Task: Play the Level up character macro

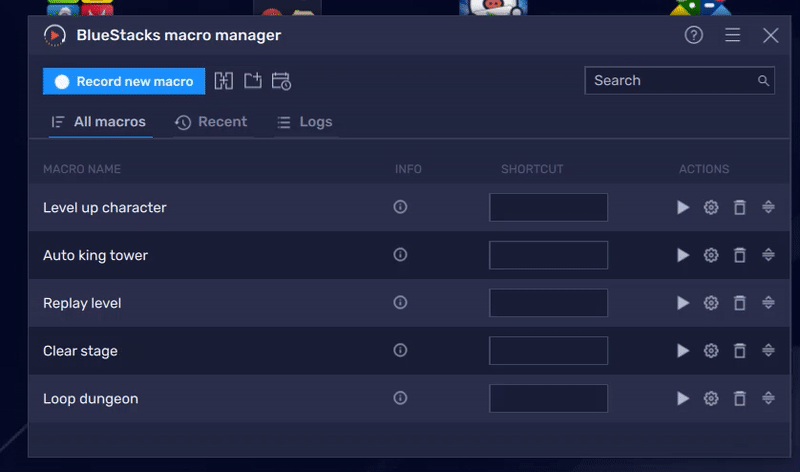Action: pos(683,207)
